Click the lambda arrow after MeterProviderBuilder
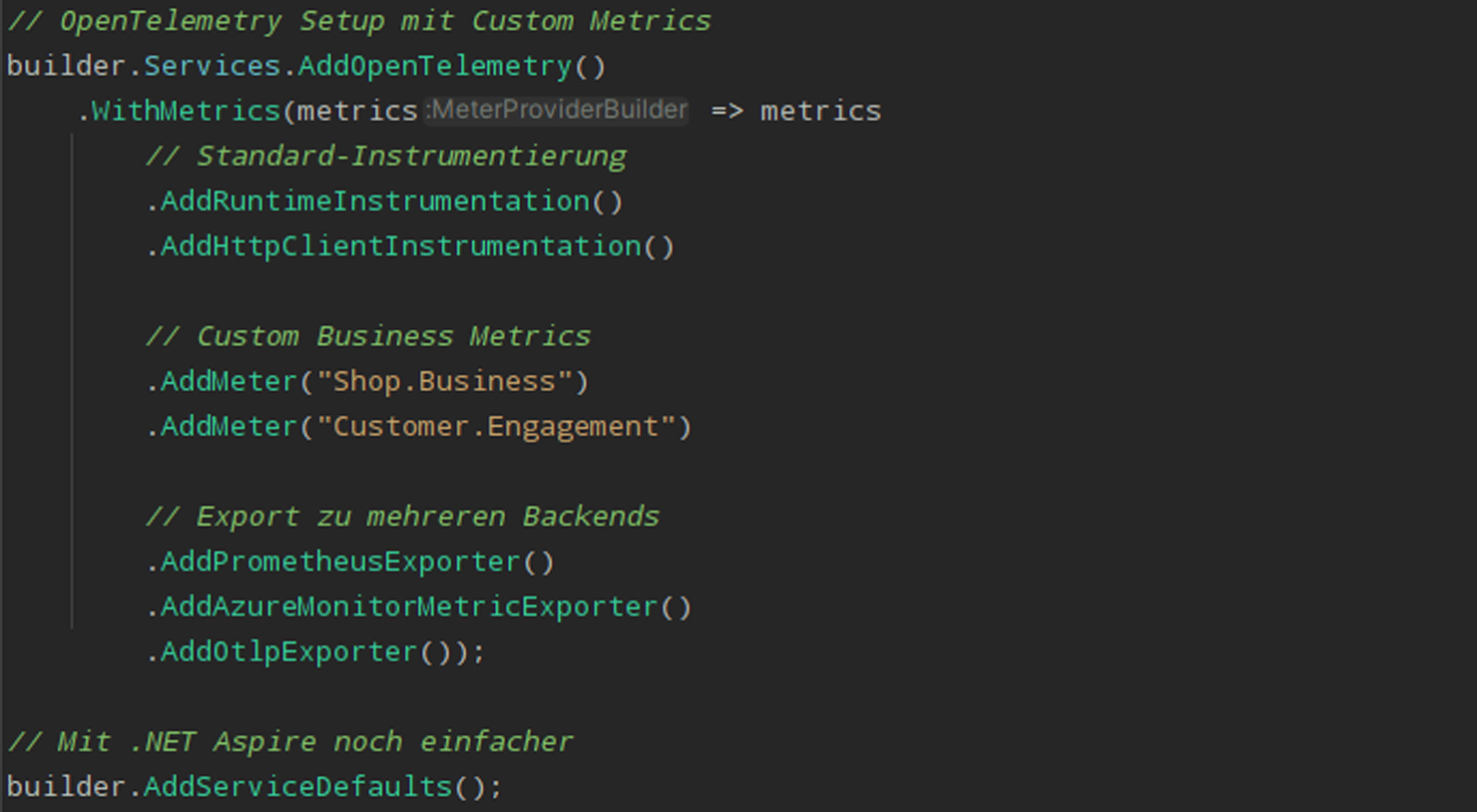 727,111
